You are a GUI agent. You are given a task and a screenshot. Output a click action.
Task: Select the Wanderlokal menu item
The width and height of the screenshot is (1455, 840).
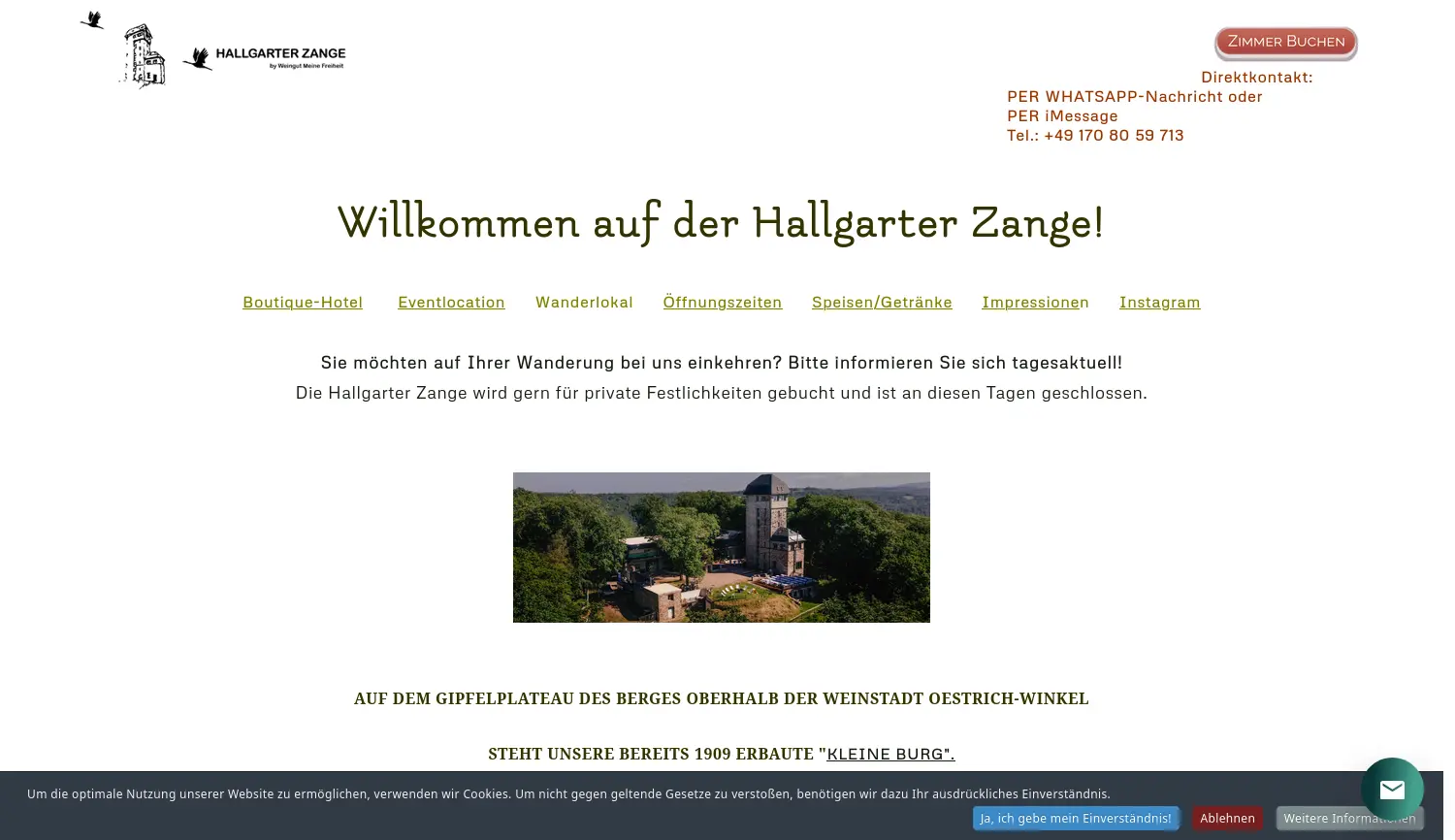584,303
